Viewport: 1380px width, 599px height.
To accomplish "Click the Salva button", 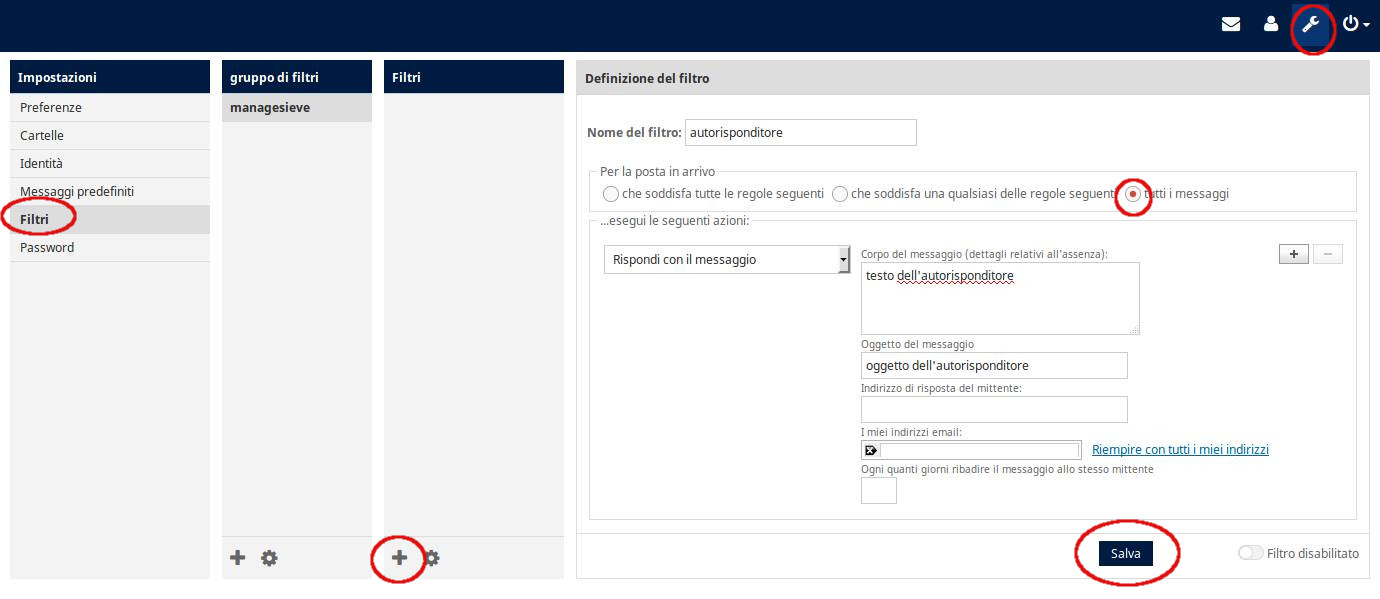I will (x=1125, y=553).
